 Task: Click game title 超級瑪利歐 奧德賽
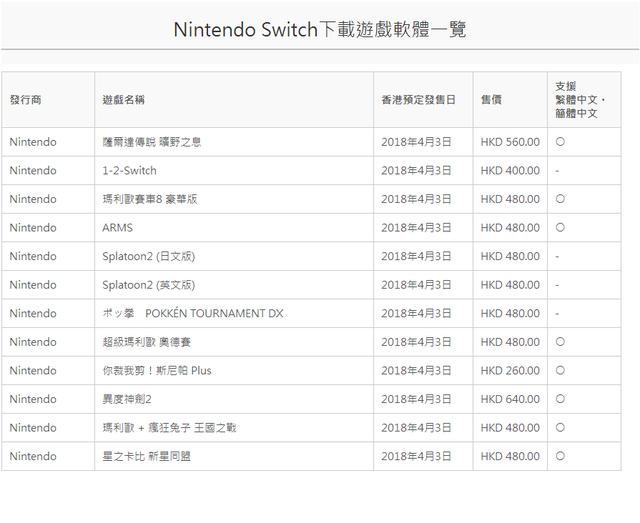(147, 342)
